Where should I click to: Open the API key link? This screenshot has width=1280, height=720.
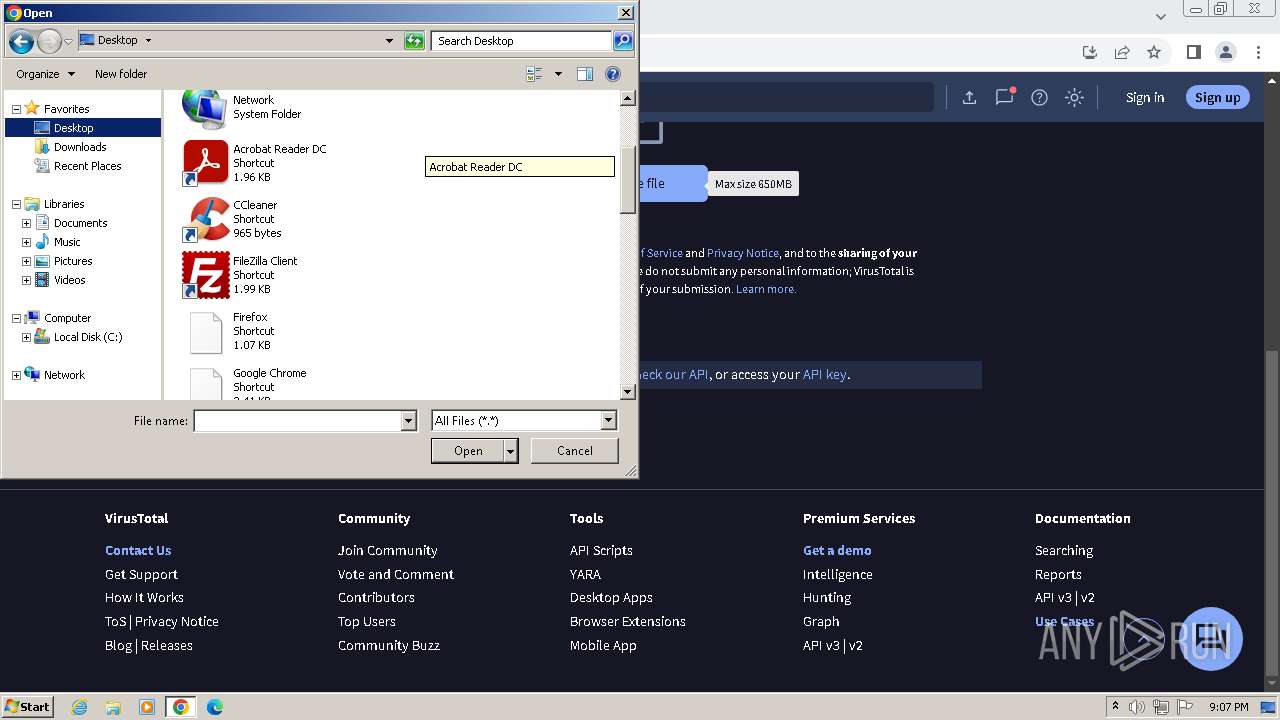[825, 375]
